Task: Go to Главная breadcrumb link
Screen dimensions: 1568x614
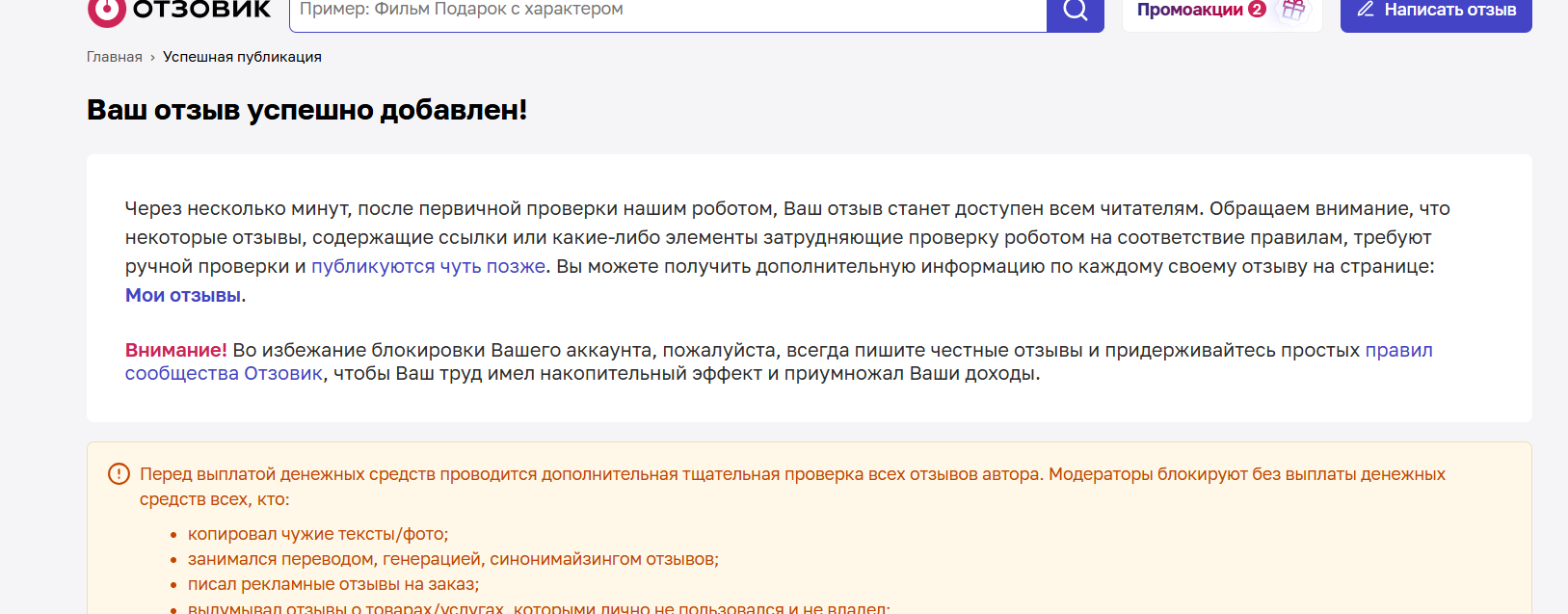Action: tap(115, 57)
